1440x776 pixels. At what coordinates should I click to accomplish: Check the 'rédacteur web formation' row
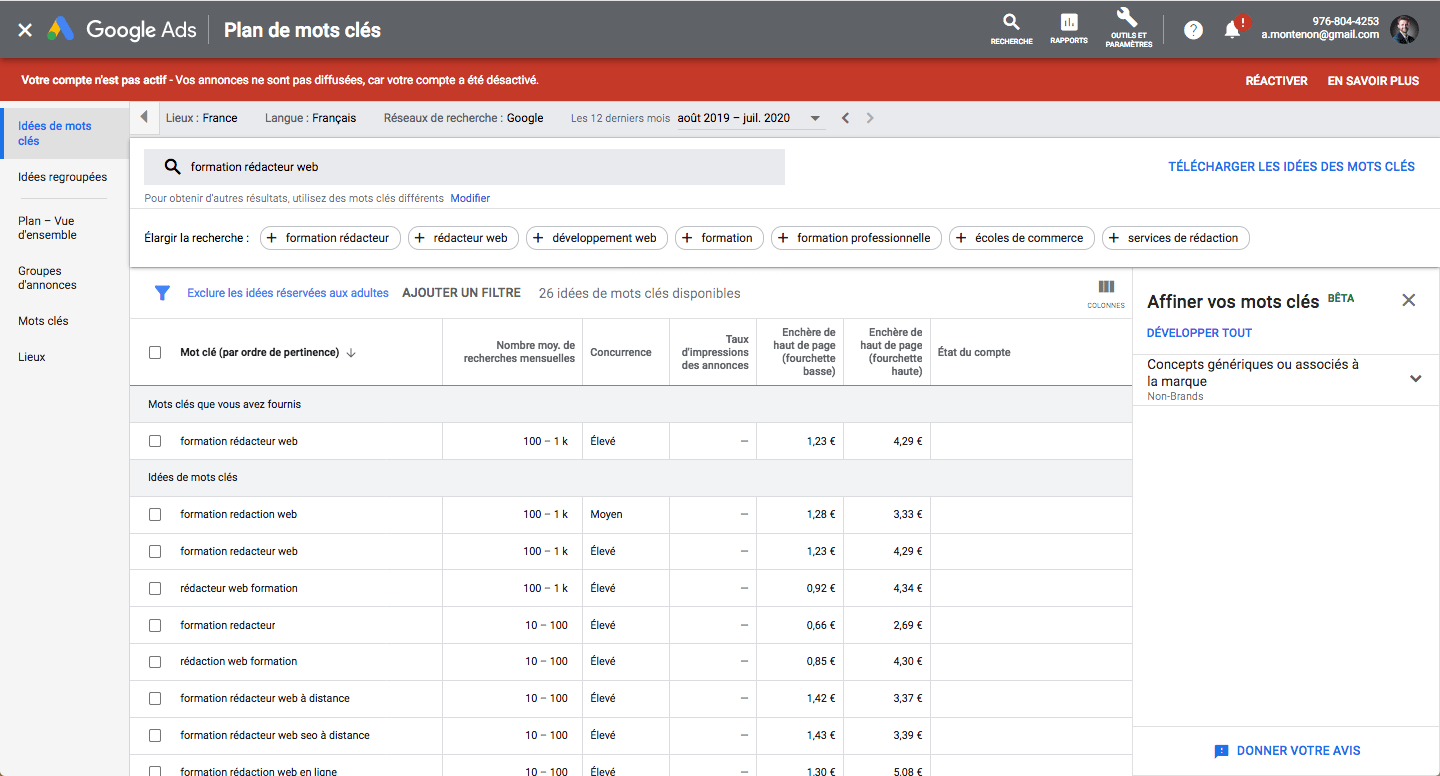[155, 588]
